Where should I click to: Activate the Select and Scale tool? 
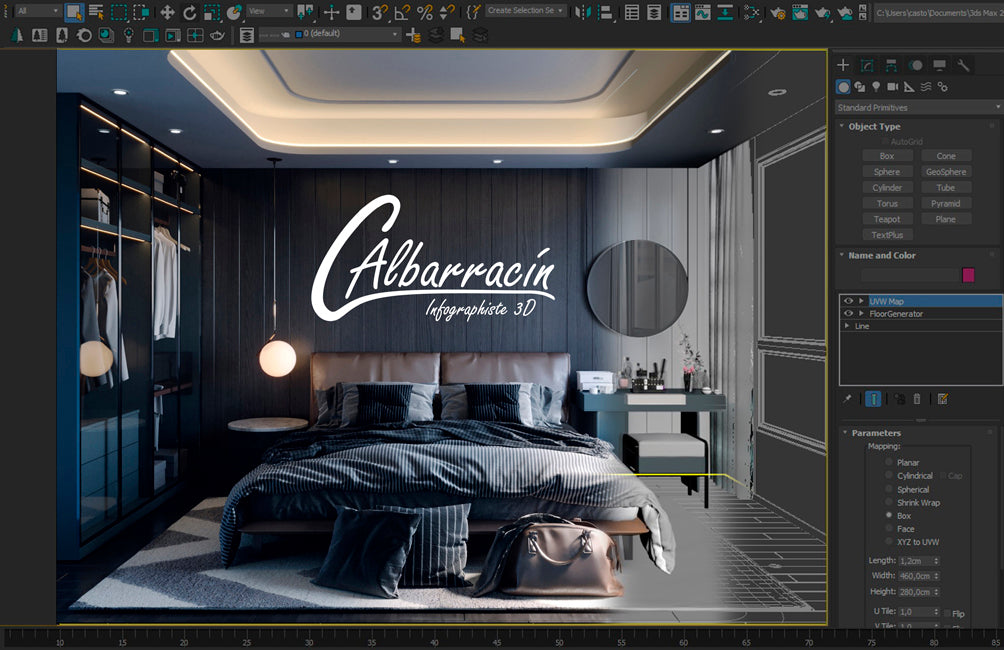point(212,12)
